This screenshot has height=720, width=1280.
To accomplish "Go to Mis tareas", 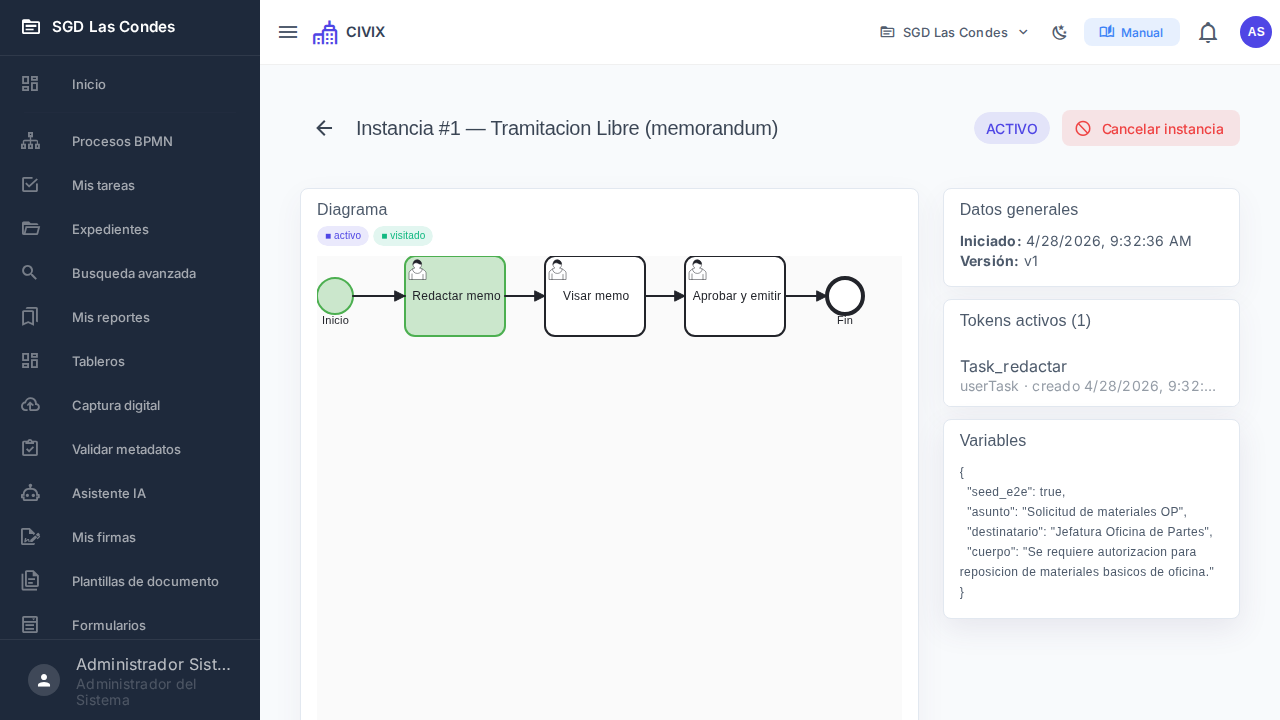I will [130, 185].
